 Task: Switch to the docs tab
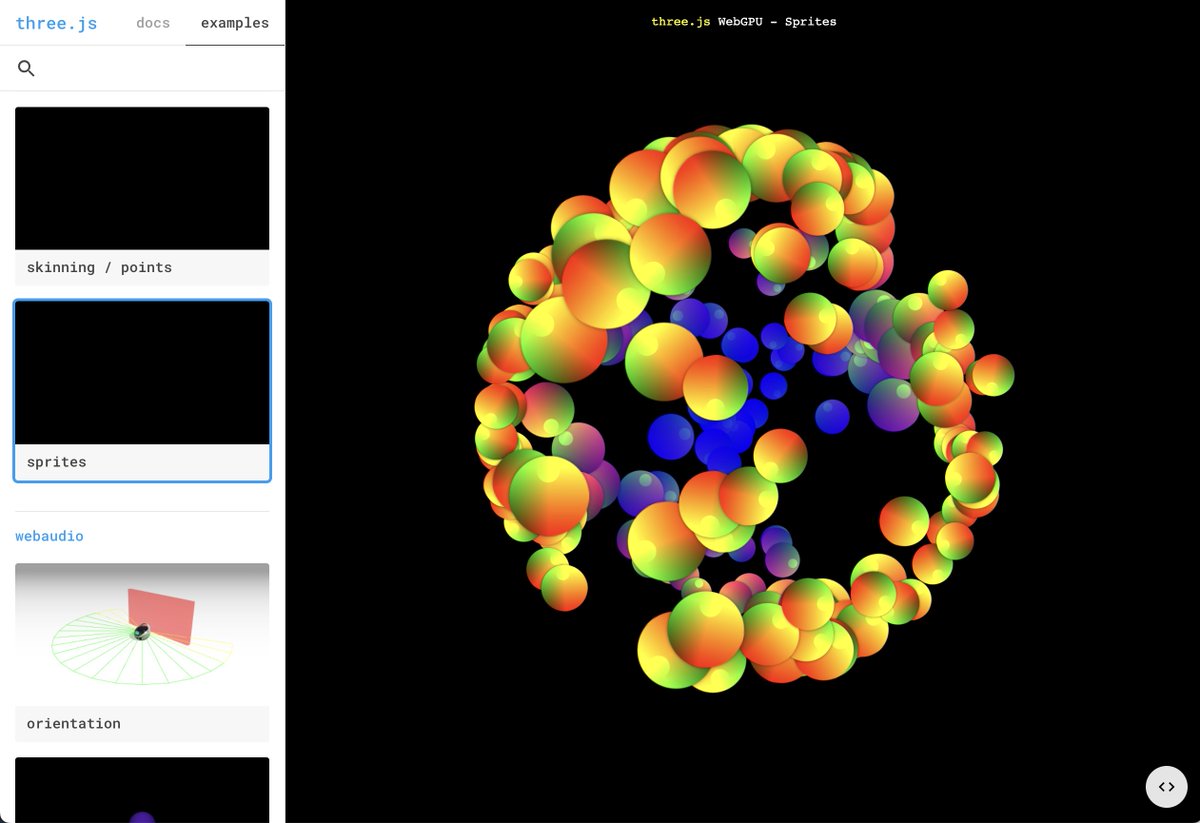(x=153, y=23)
